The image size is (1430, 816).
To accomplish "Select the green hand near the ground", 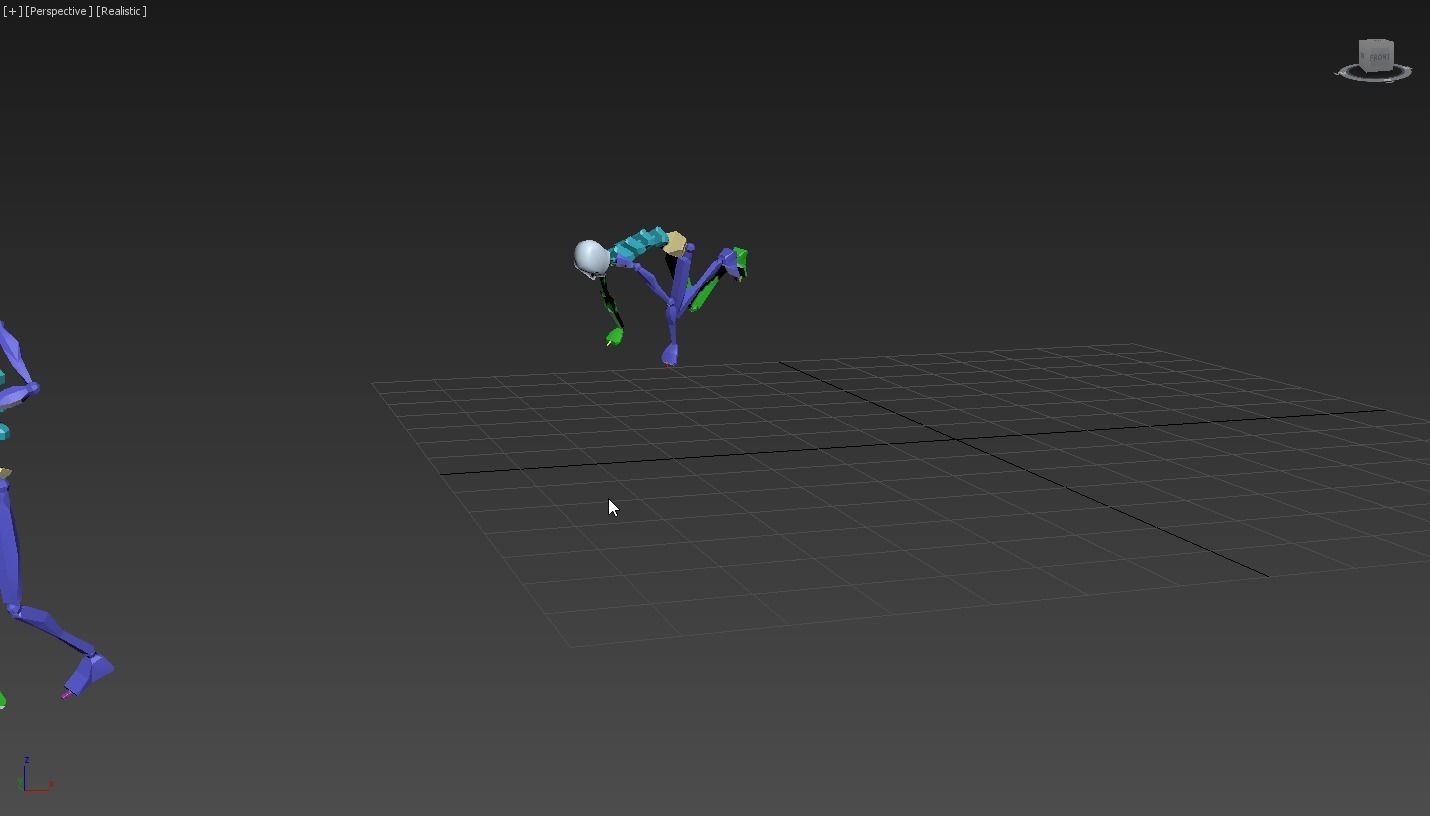I will (614, 337).
